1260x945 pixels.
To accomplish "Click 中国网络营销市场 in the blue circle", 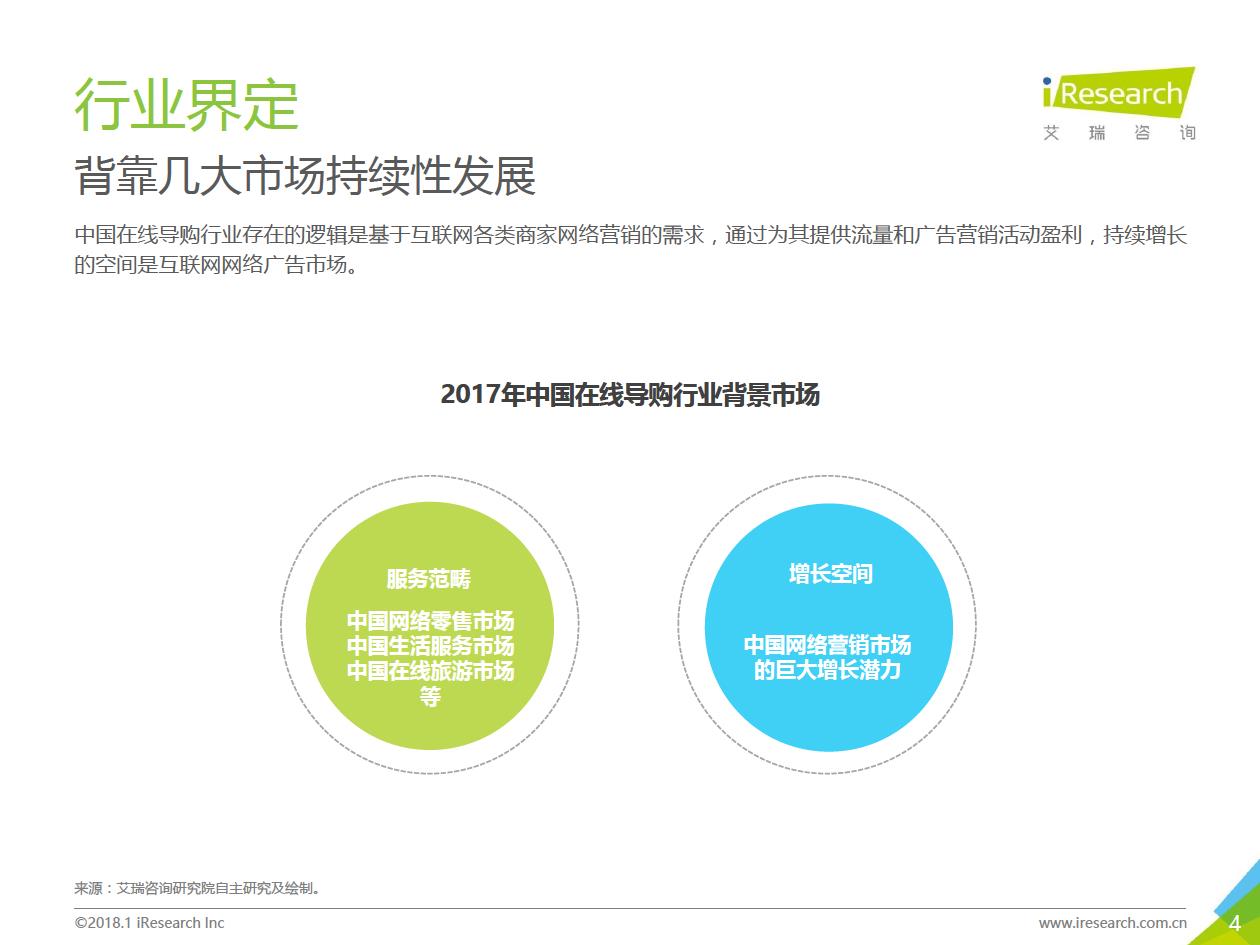I will (828, 645).
